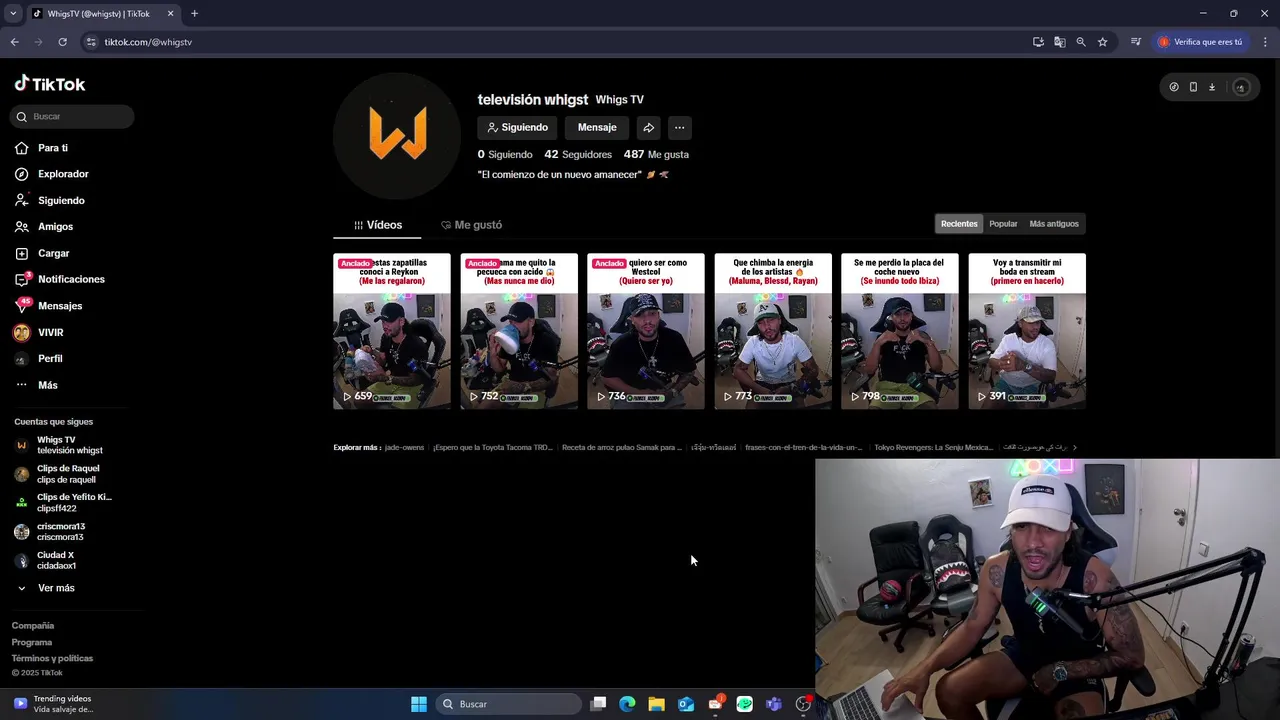
Task: Click the browser zoom magnifier icon
Action: coord(1081,42)
